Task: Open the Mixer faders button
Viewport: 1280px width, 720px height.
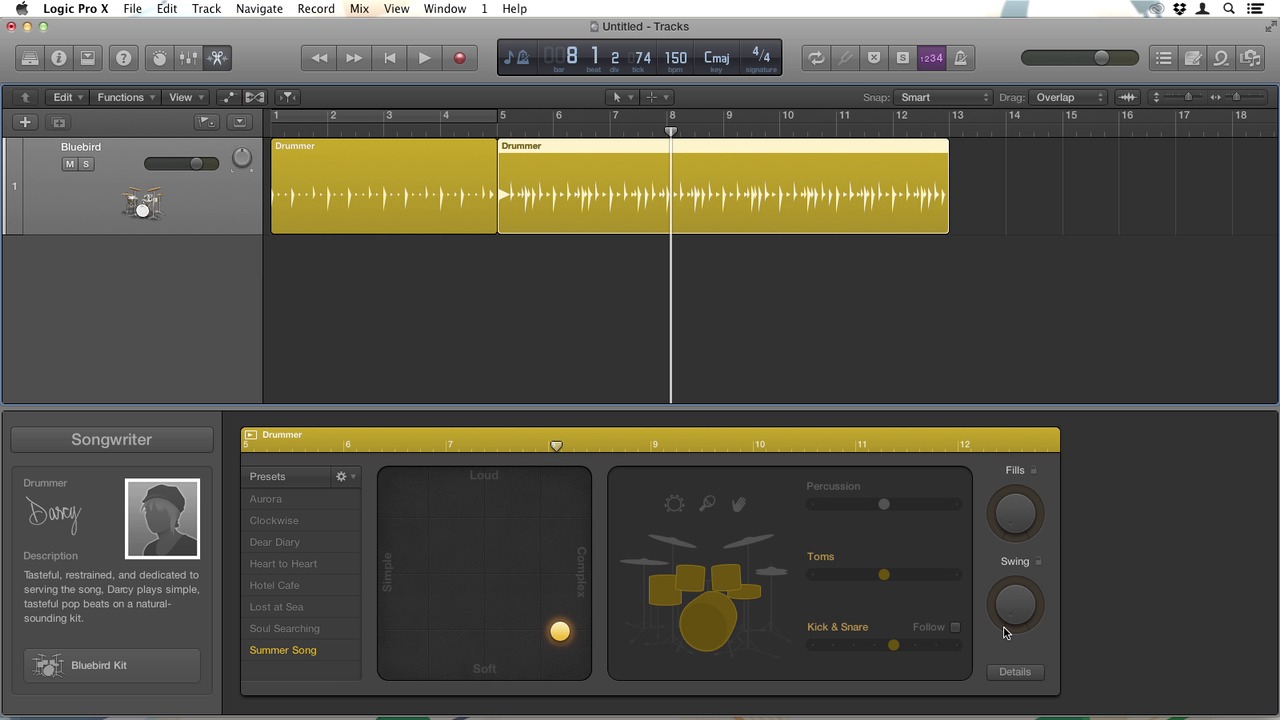Action: 188,58
